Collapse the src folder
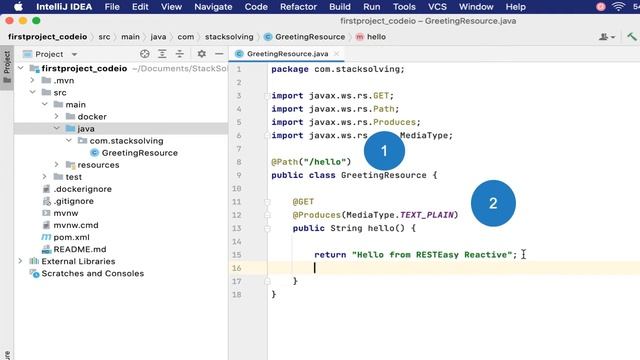640x360 pixels. tap(33, 92)
